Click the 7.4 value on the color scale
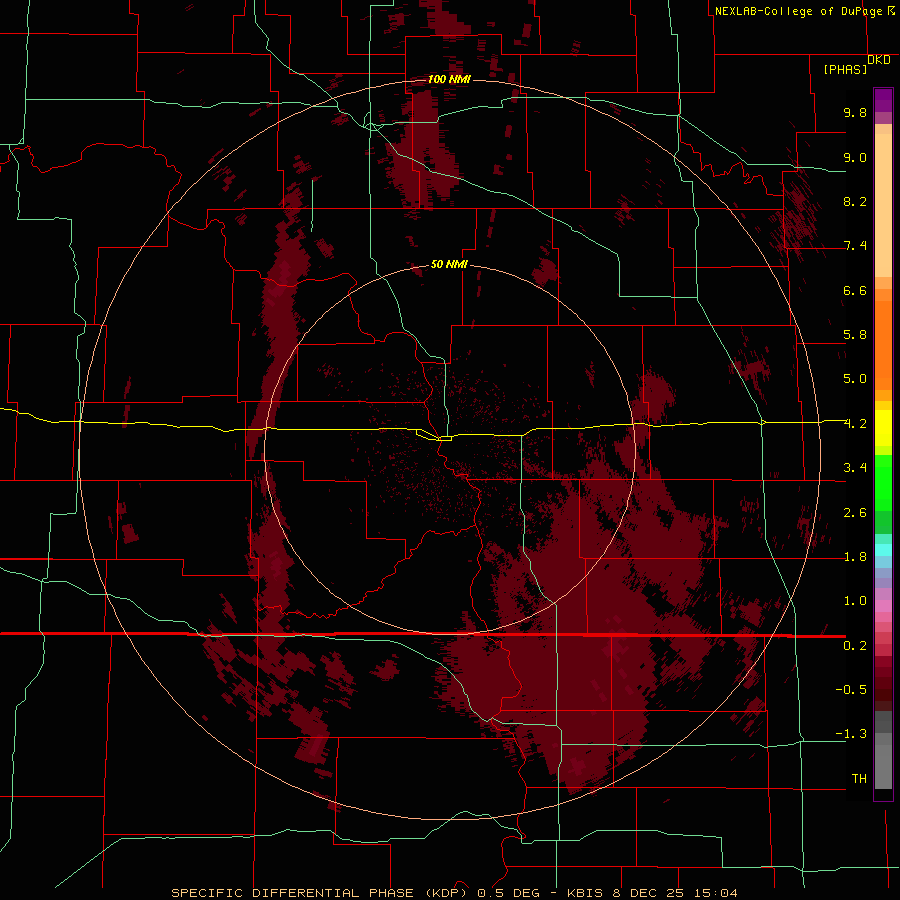The height and width of the screenshot is (900, 900). [x=855, y=246]
